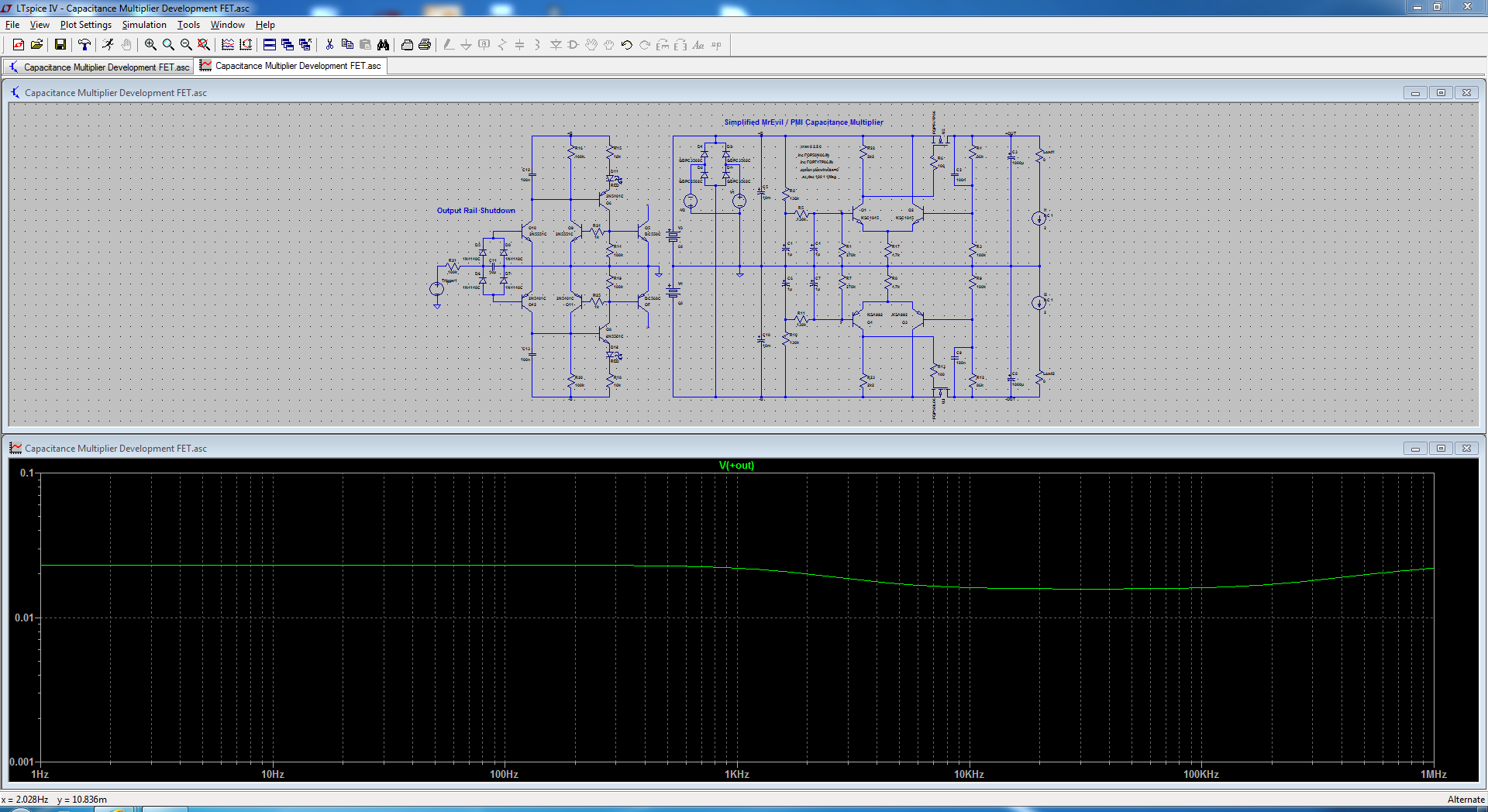Screen dimensions: 1488x812
Task: Zoom to full extents
Action: pos(204,45)
